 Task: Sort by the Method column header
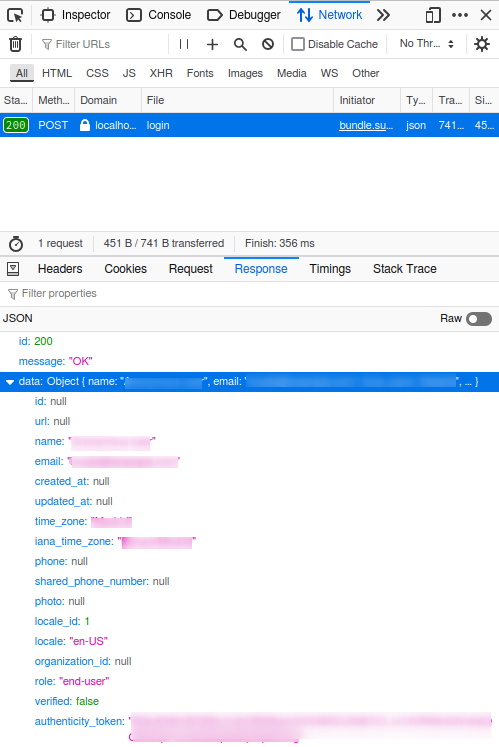tap(54, 101)
